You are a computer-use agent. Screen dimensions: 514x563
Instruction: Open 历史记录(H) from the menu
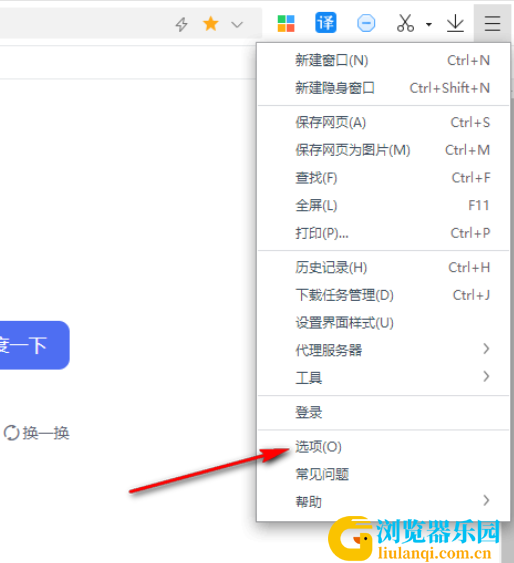383,267
